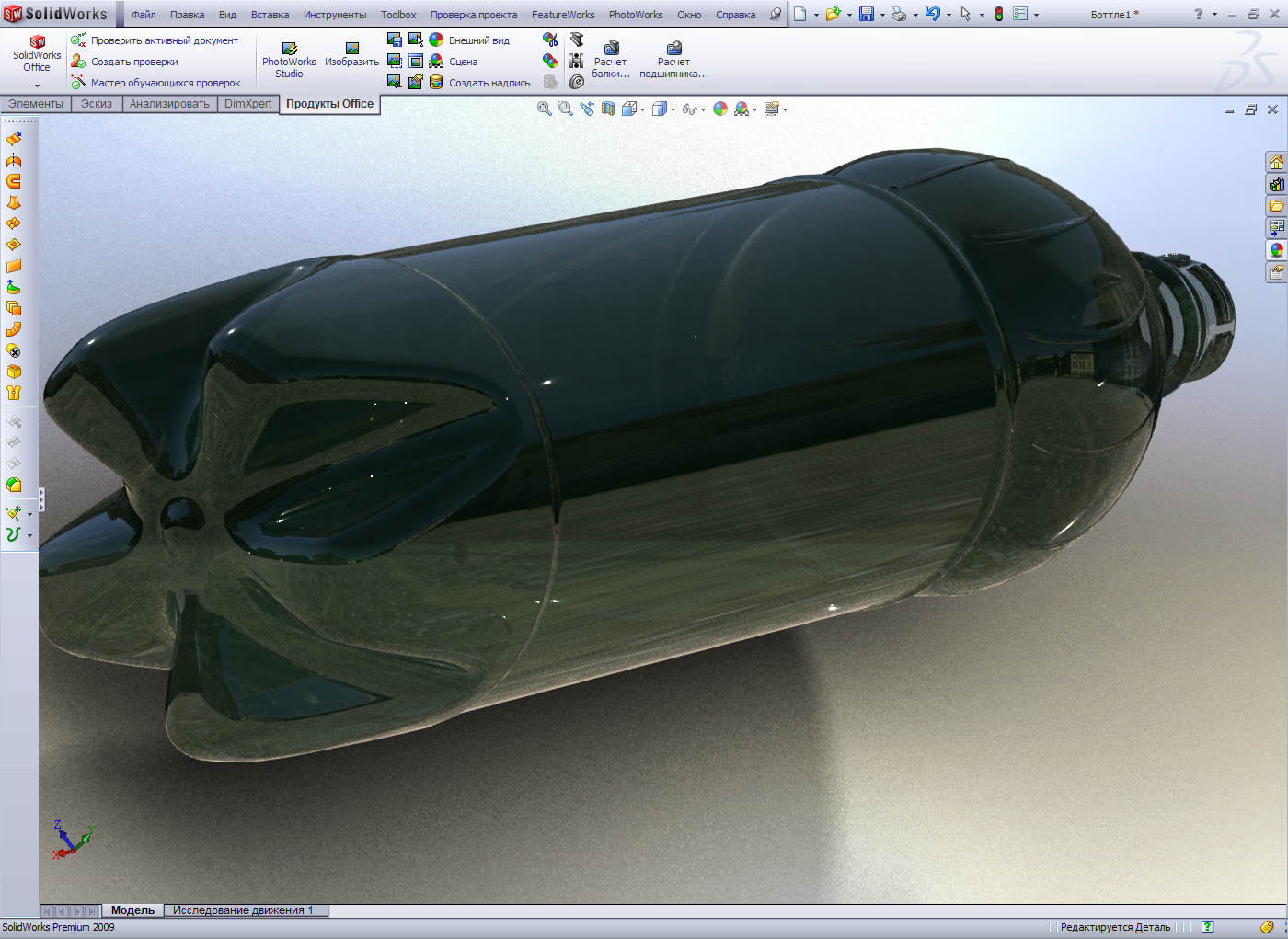Click the Изобразить render button
1288x939 pixels.
pyautogui.click(x=351, y=54)
